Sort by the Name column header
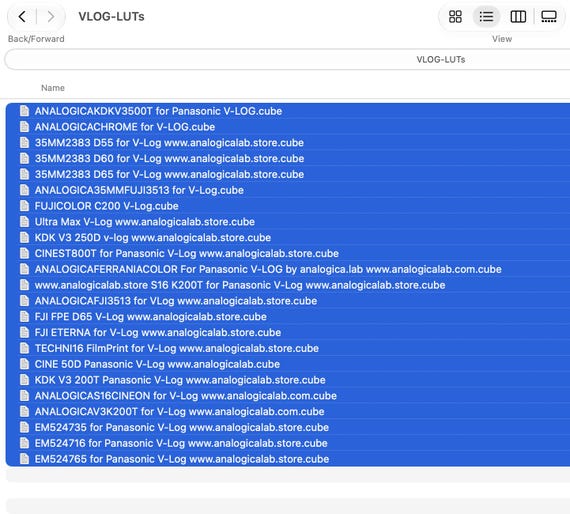Screen dimensions: 570x514 [53, 88]
